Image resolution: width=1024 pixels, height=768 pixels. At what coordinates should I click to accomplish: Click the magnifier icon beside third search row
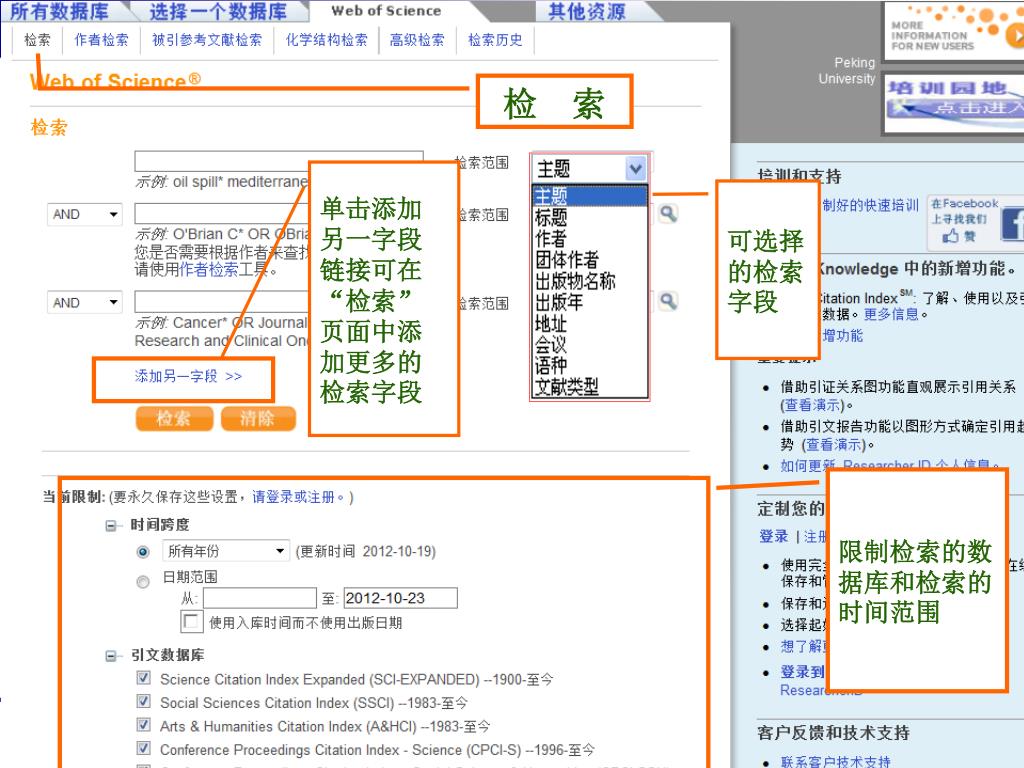[667, 301]
